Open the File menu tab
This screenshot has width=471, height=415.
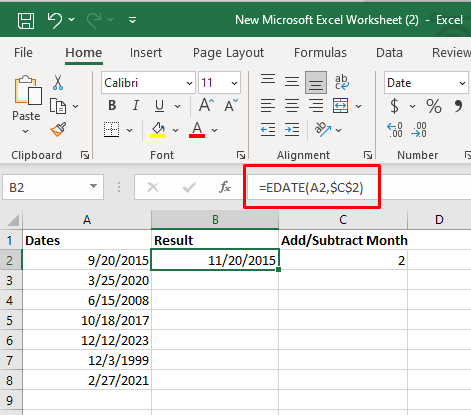(23, 53)
